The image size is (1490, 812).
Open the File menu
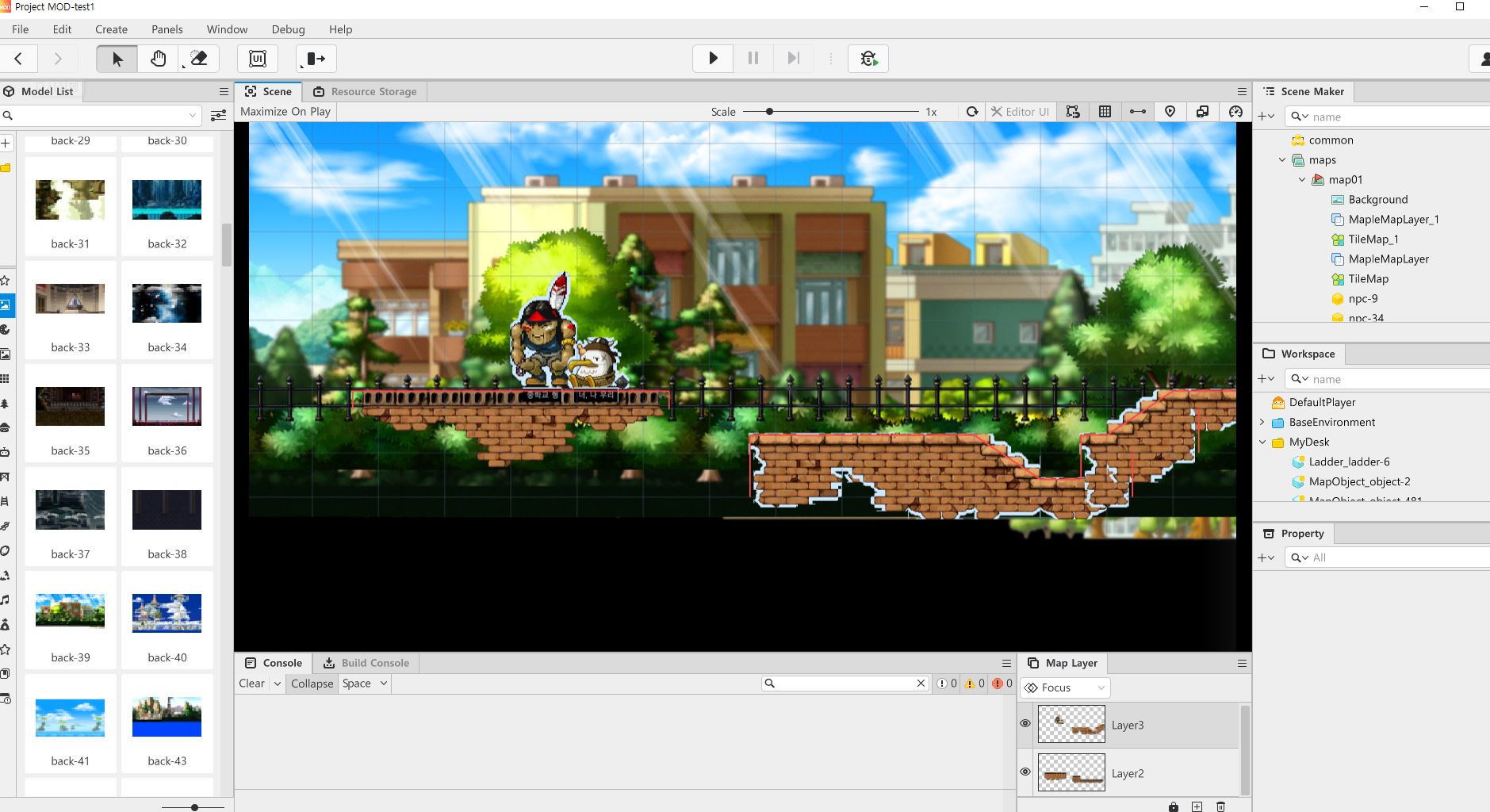pos(21,29)
